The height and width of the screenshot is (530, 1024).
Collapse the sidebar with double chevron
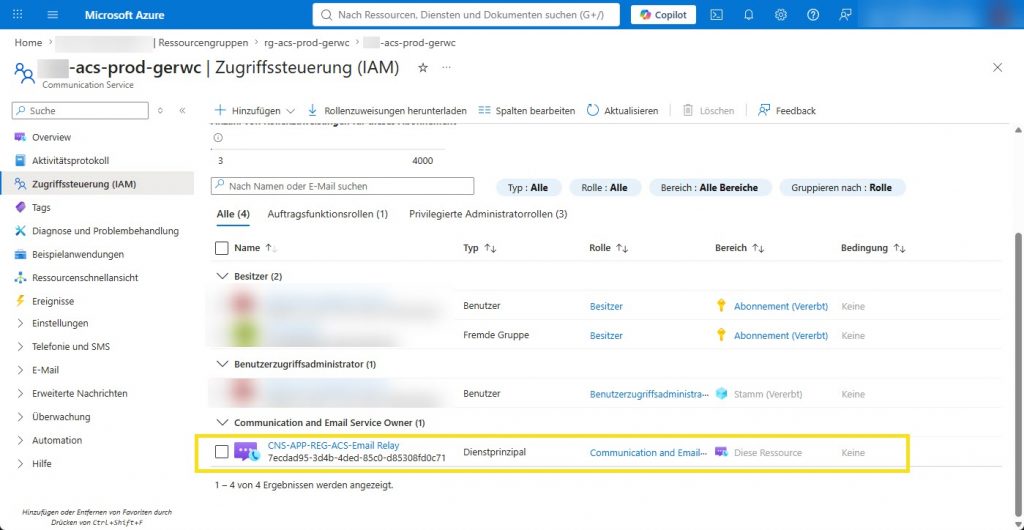point(182,111)
